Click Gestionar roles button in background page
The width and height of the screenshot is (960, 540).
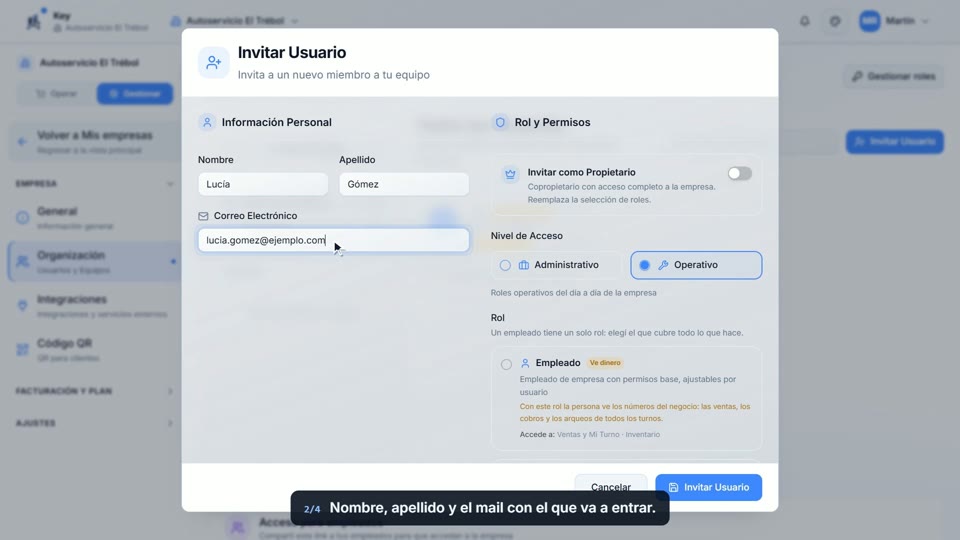tap(894, 77)
